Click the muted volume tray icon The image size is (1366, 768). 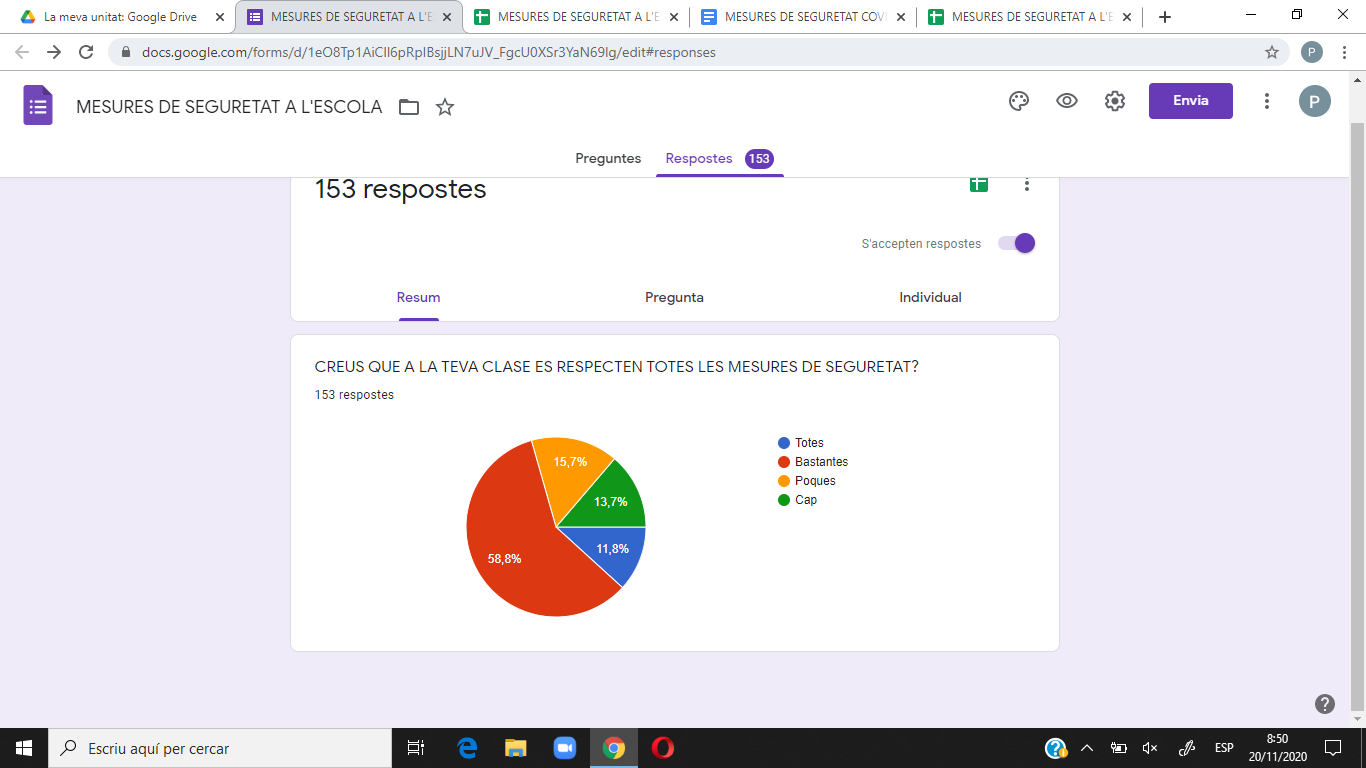point(1150,748)
